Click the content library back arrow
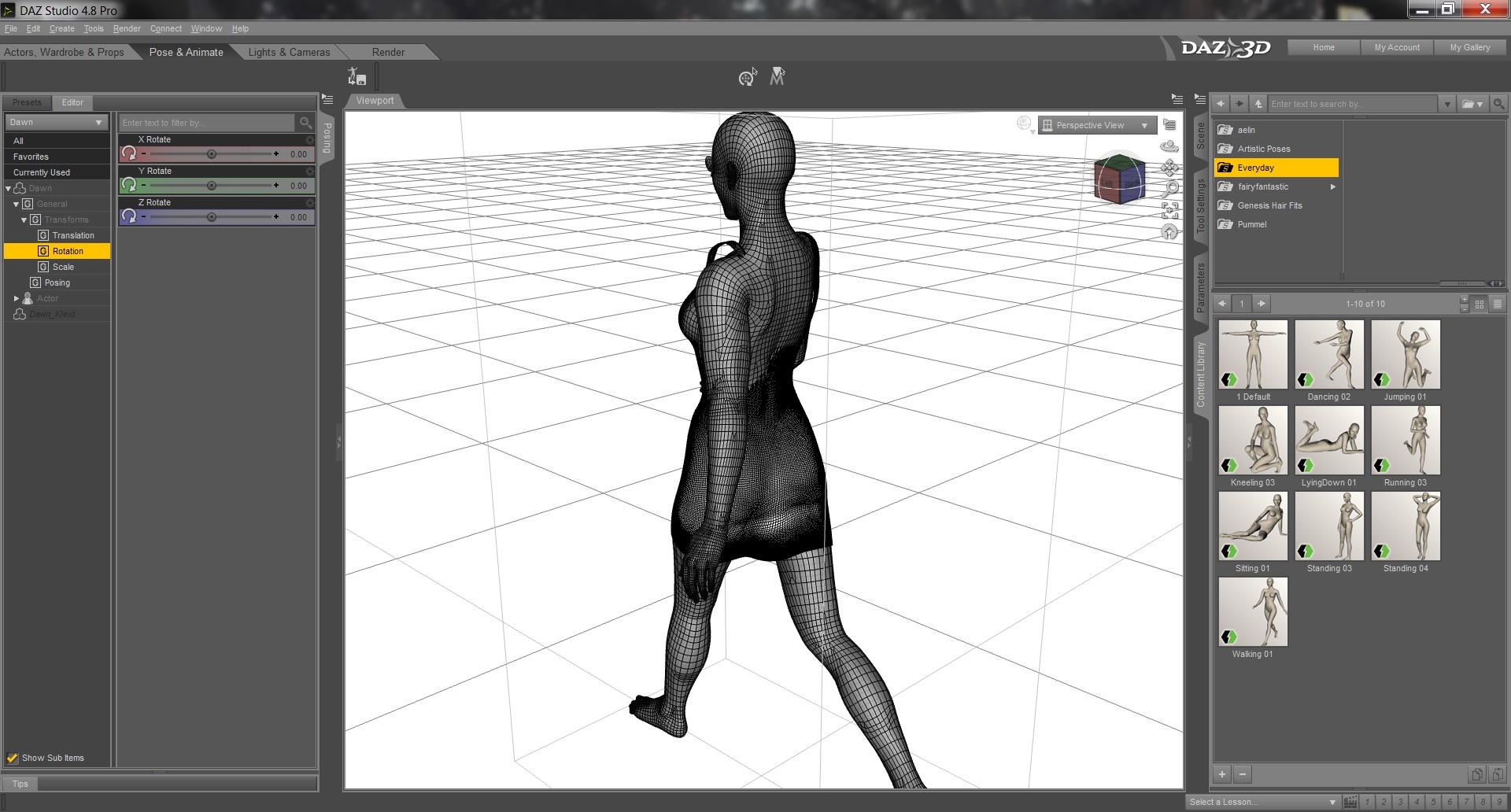The width and height of the screenshot is (1511, 812). (1221, 104)
